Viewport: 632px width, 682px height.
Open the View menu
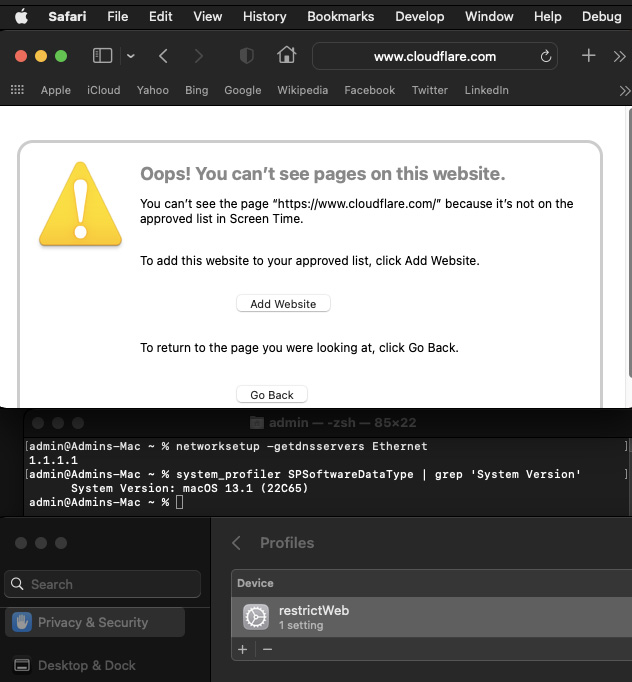(207, 17)
